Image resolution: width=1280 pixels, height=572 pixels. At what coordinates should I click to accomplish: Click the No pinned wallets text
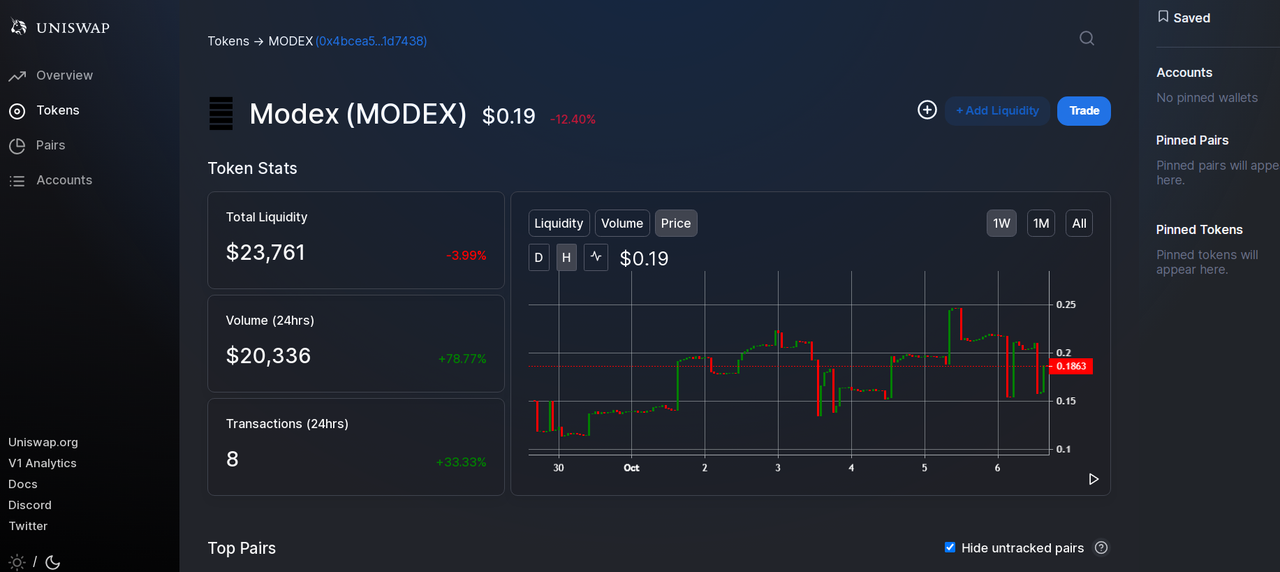point(1207,98)
